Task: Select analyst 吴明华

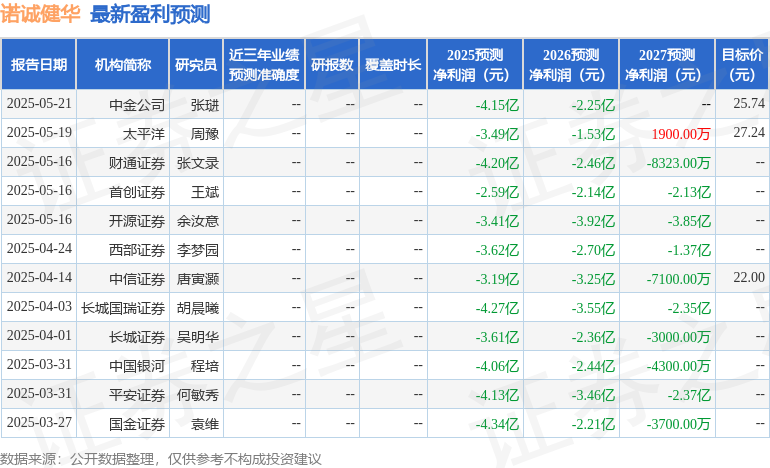Action: pos(198,336)
